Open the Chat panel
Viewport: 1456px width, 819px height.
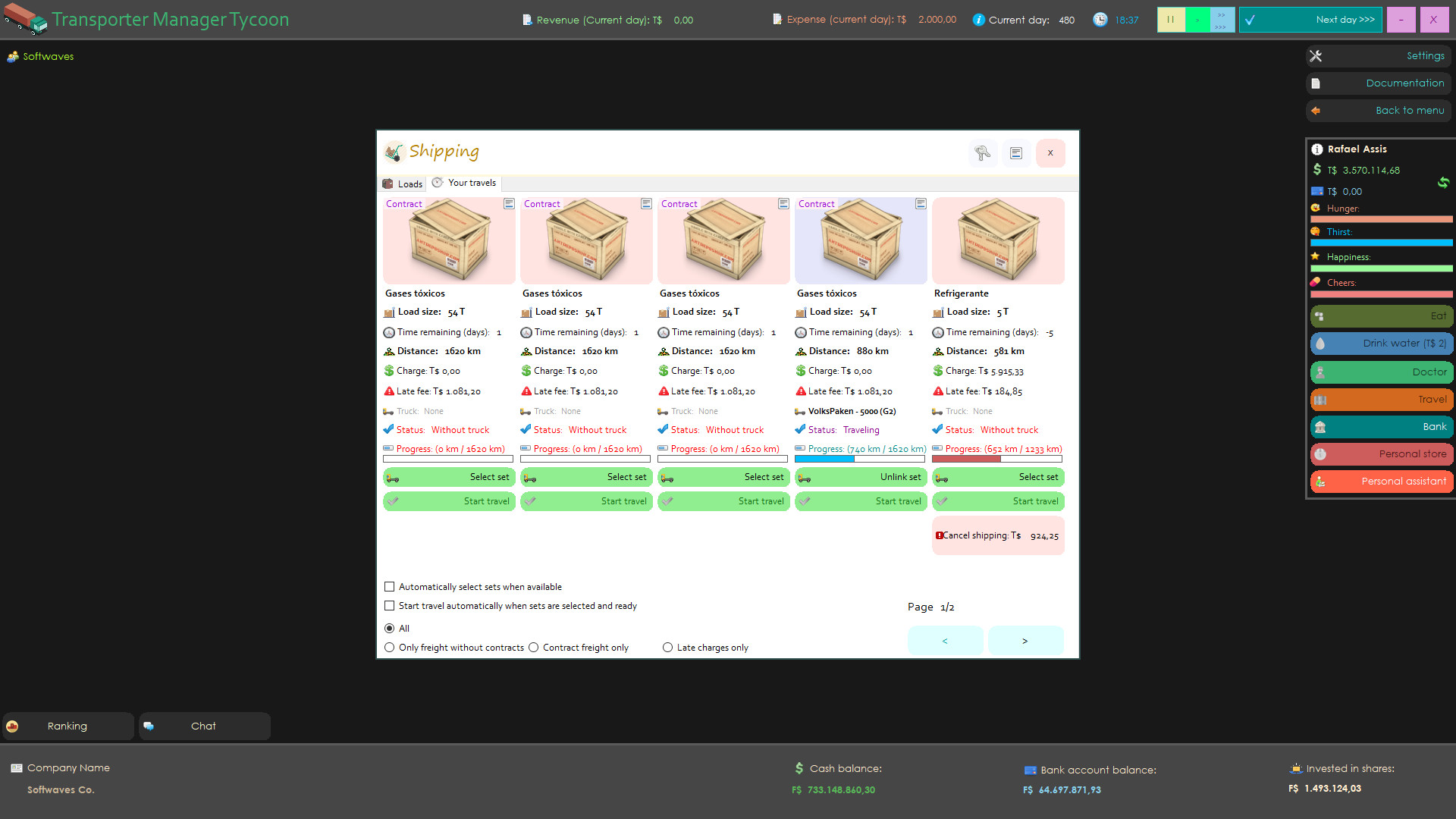tap(203, 726)
